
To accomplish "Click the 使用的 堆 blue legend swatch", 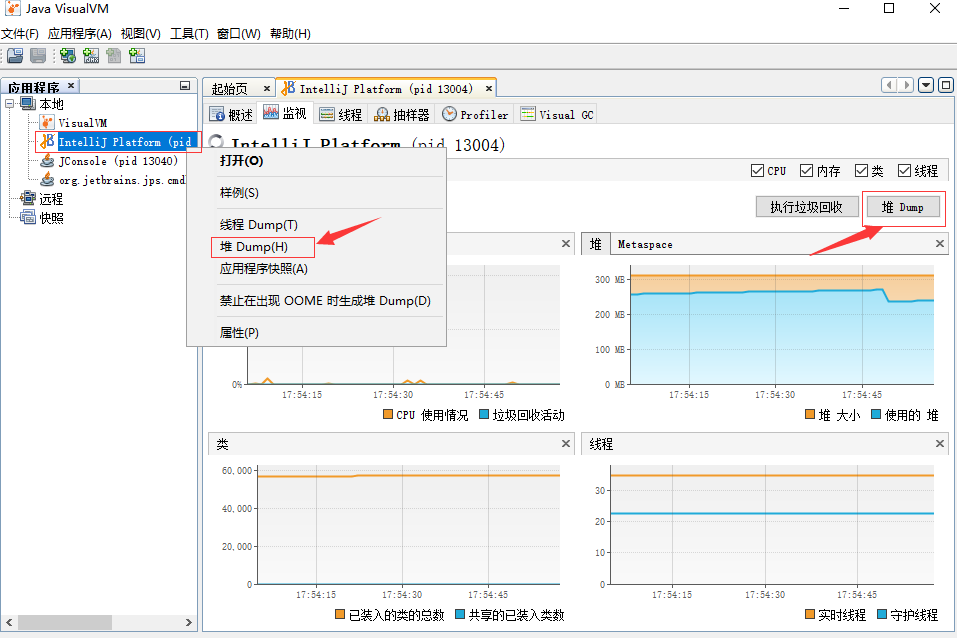I will pyautogui.click(x=876, y=414).
